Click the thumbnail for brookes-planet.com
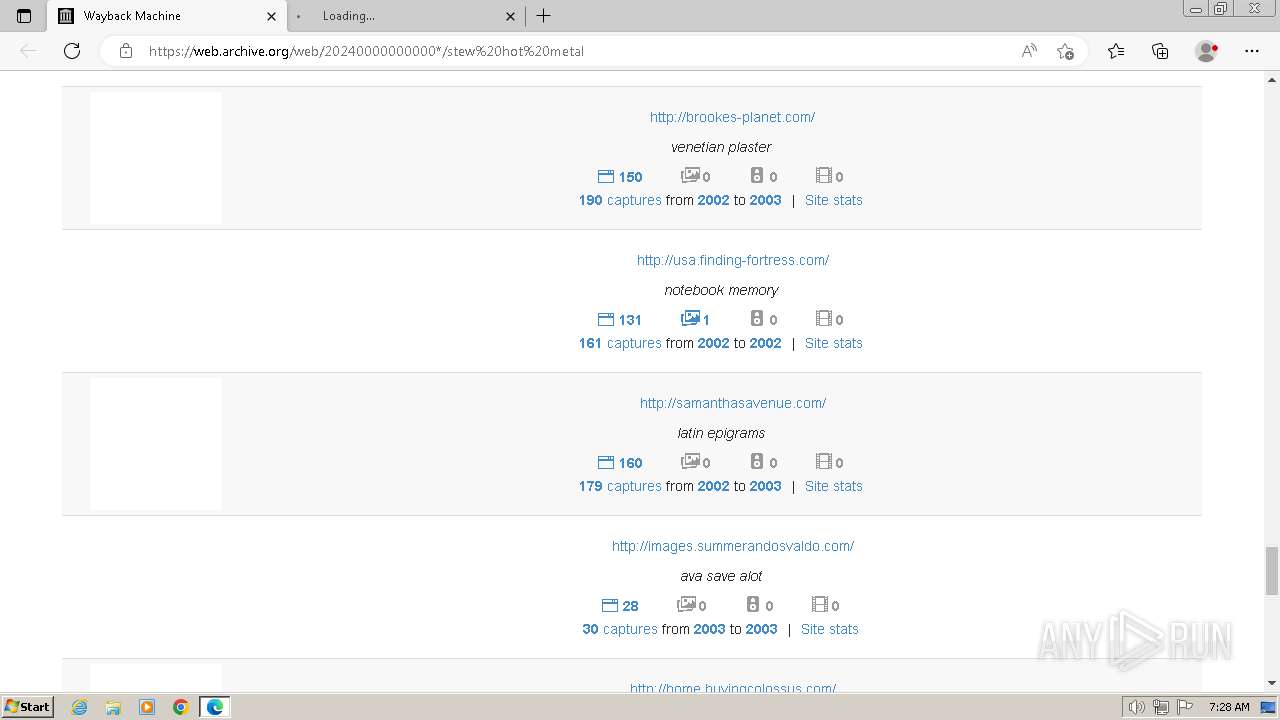The image size is (1280, 720). click(156, 158)
